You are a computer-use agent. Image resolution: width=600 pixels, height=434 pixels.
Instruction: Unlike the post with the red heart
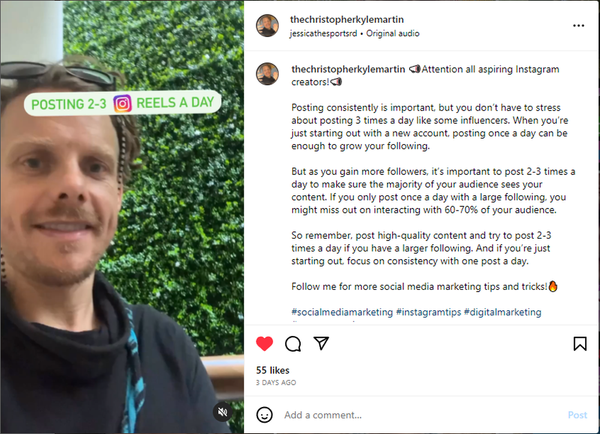point(264,343)
